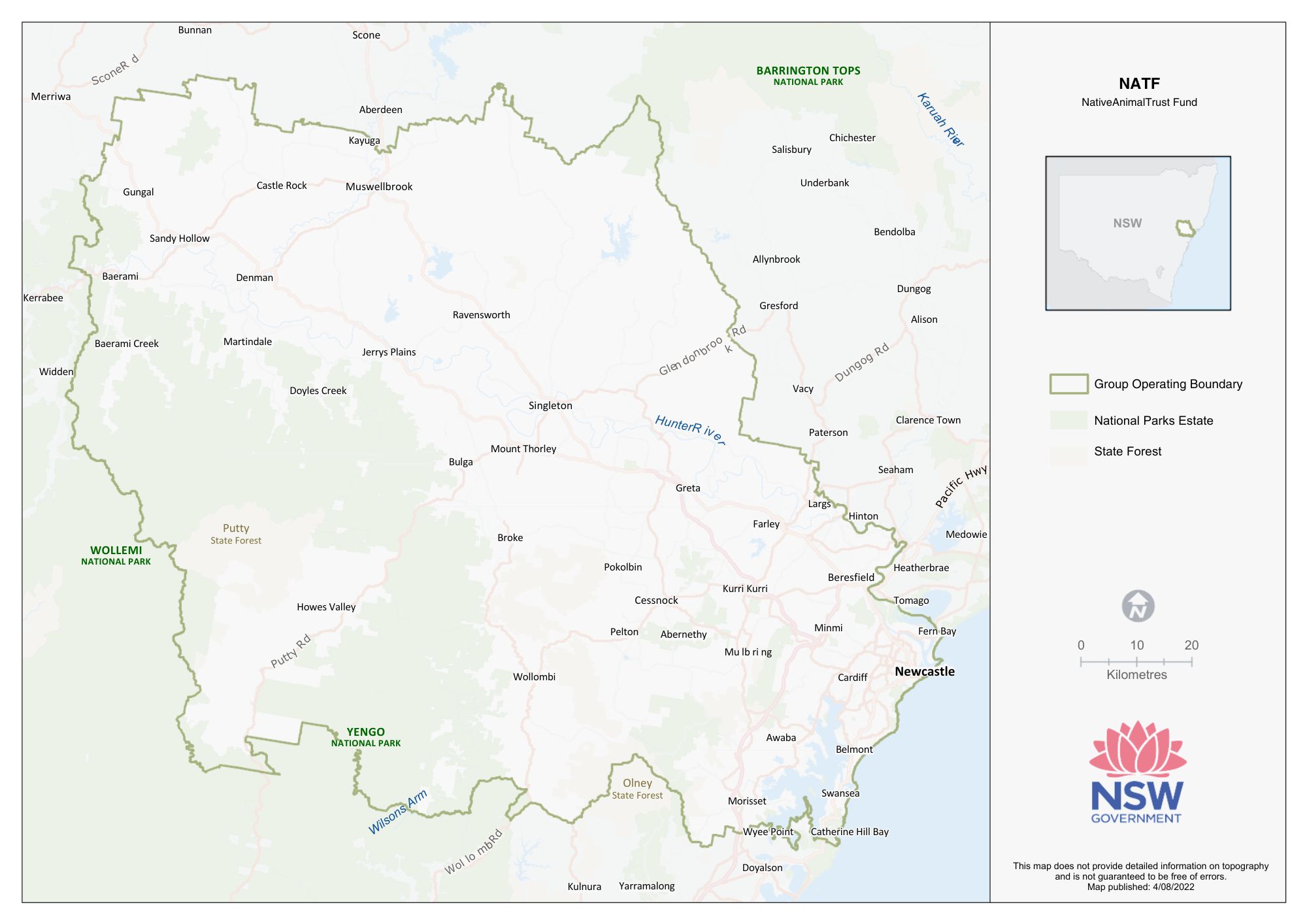Click the National Parks Estate legend swatch
Screen dimensions: 1307x924
(x=1068, y=421)
